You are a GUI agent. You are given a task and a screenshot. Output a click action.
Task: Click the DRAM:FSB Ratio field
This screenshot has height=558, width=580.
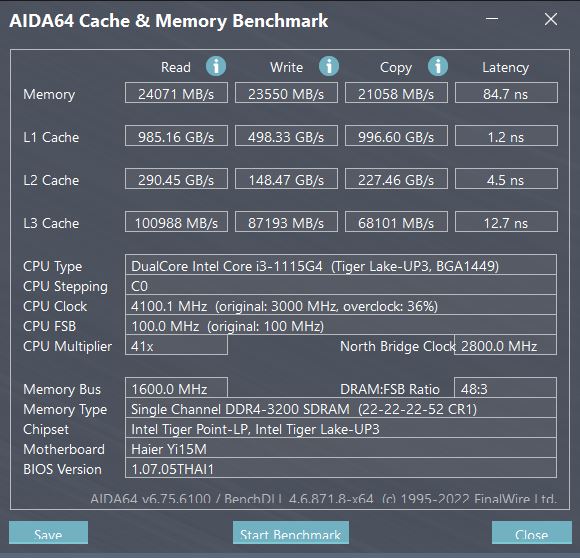(505, 388)
